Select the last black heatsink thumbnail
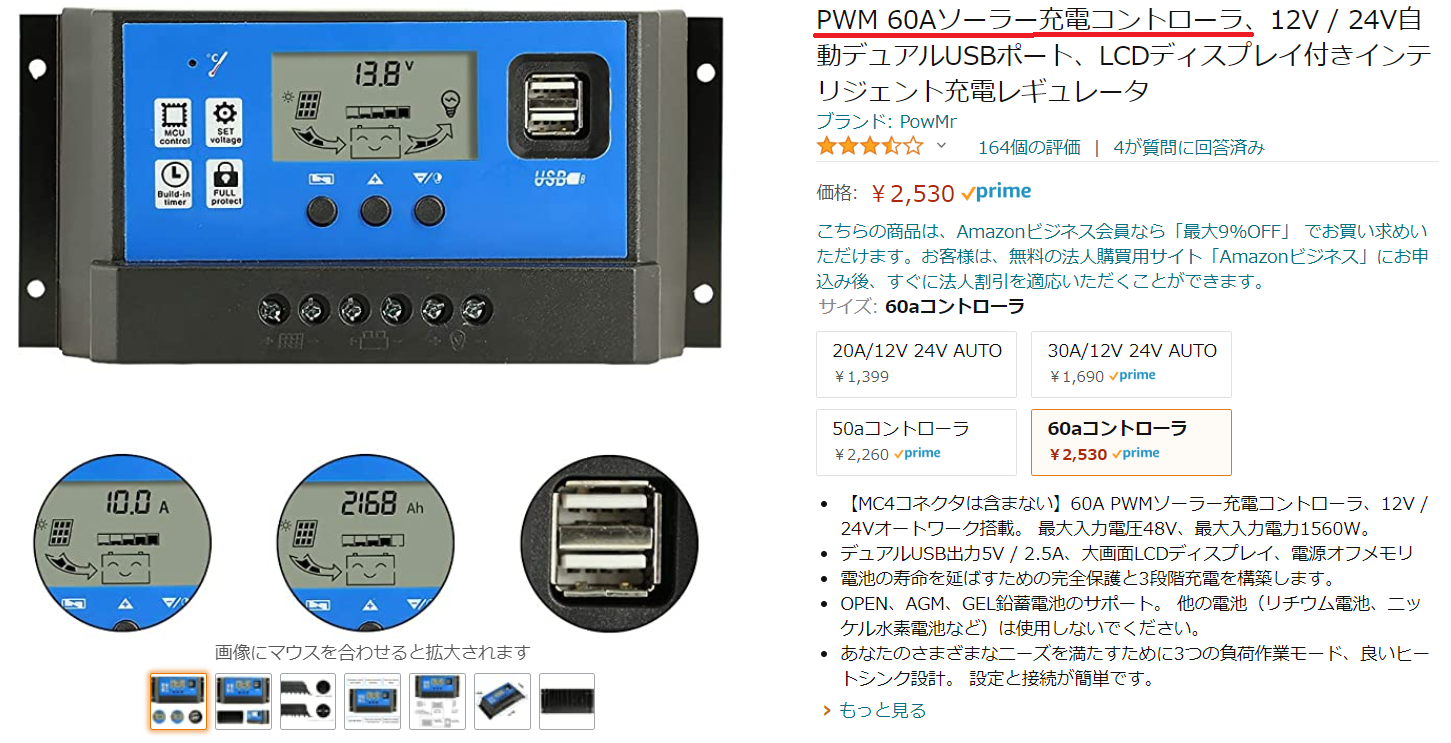Viewport: 1451px width, 743px height. click(x=567, y=701)
